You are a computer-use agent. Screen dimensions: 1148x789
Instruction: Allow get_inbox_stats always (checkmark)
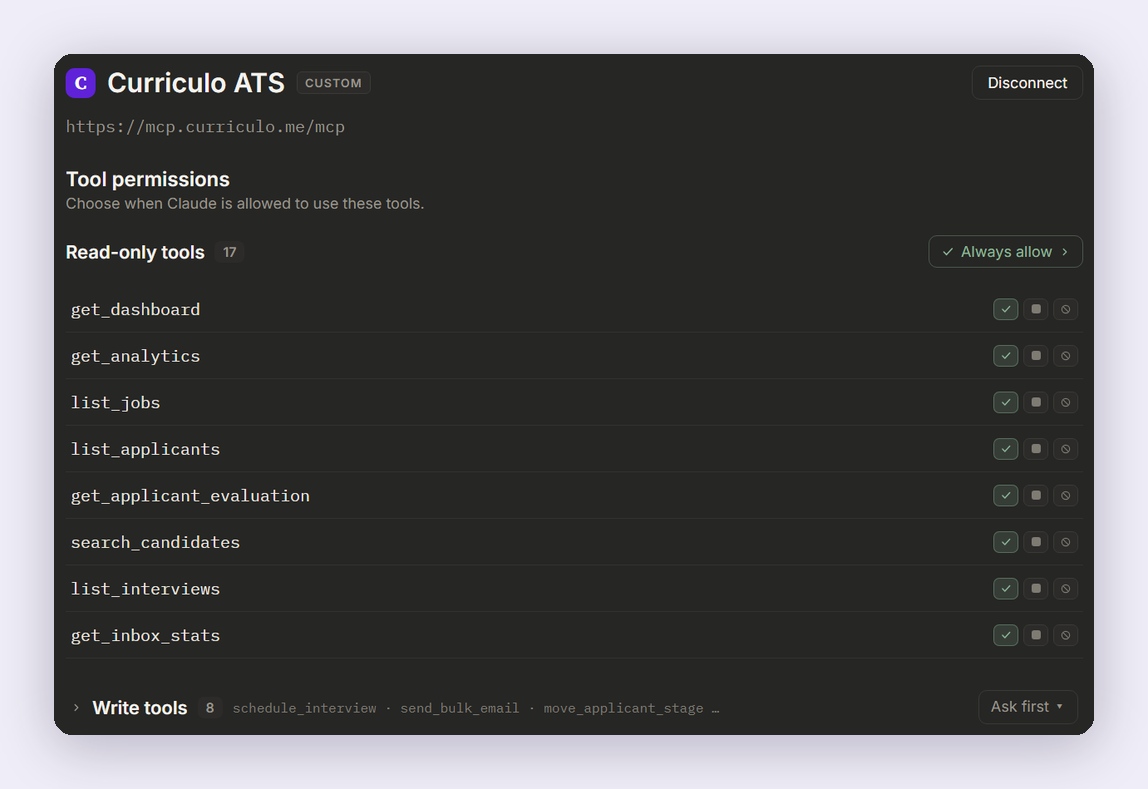click(1005, 635)
